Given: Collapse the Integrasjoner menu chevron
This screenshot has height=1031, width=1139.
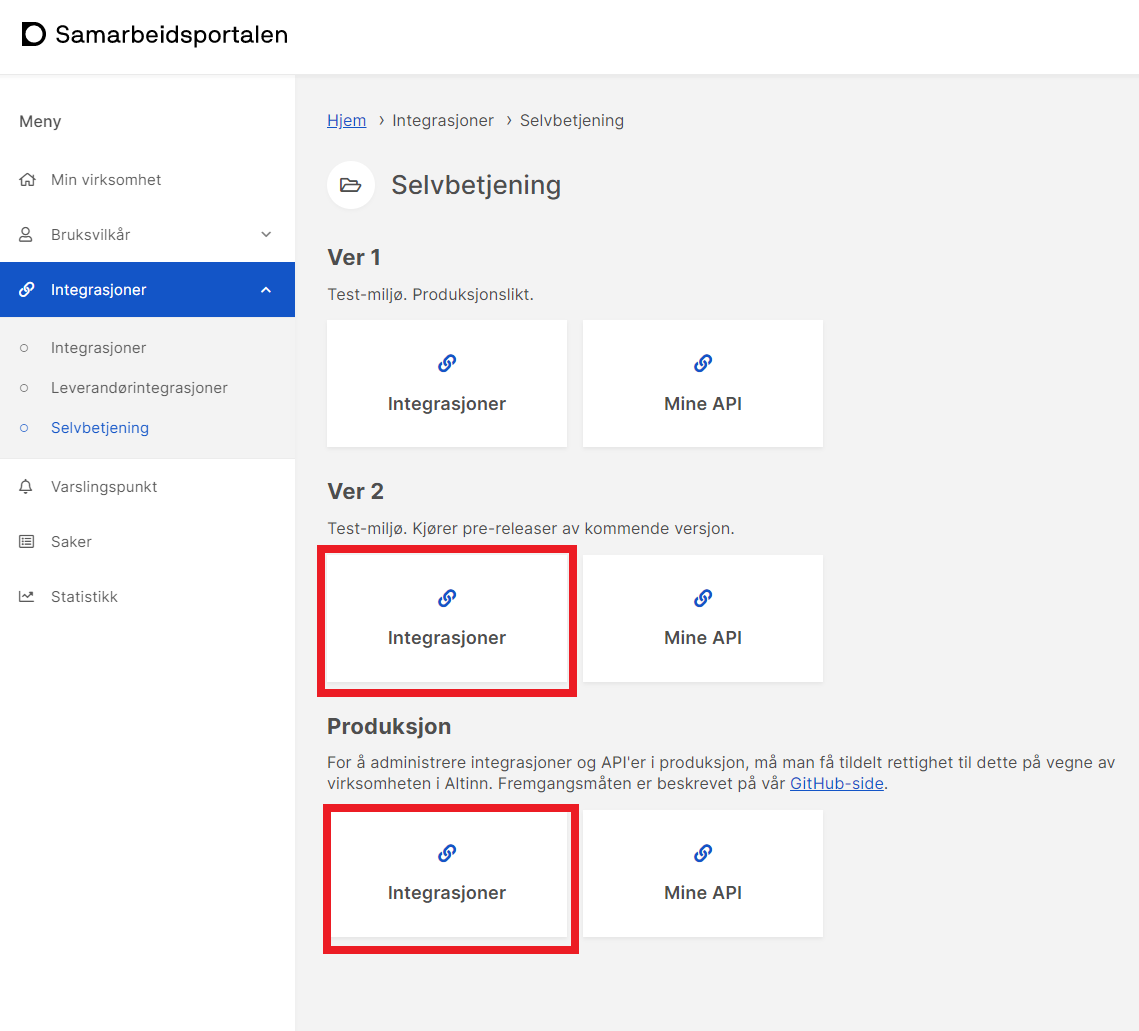Looking at the screenshot, I should click(x=266, y=290).
